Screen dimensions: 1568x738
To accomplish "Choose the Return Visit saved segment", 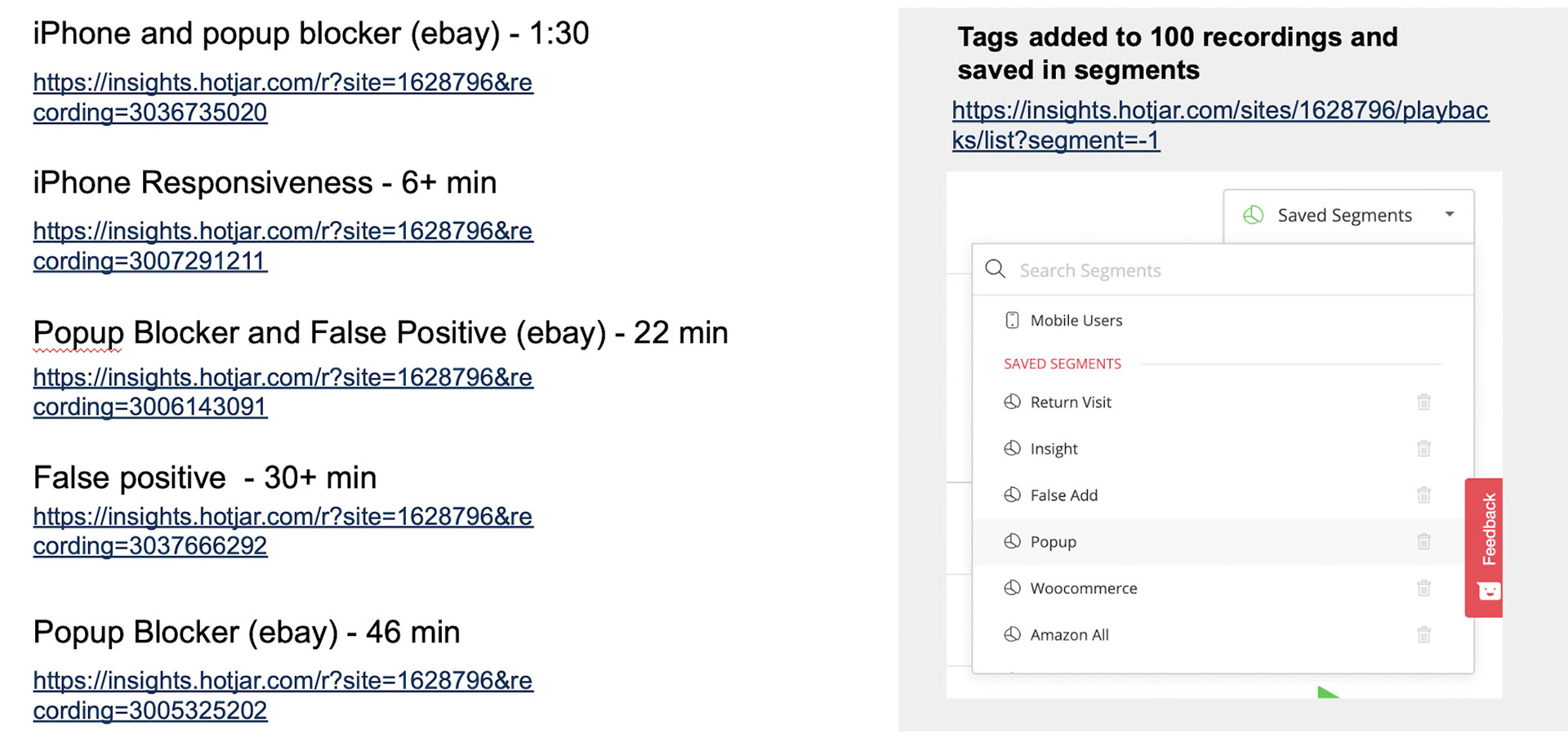I will [x=1071, y=402].
